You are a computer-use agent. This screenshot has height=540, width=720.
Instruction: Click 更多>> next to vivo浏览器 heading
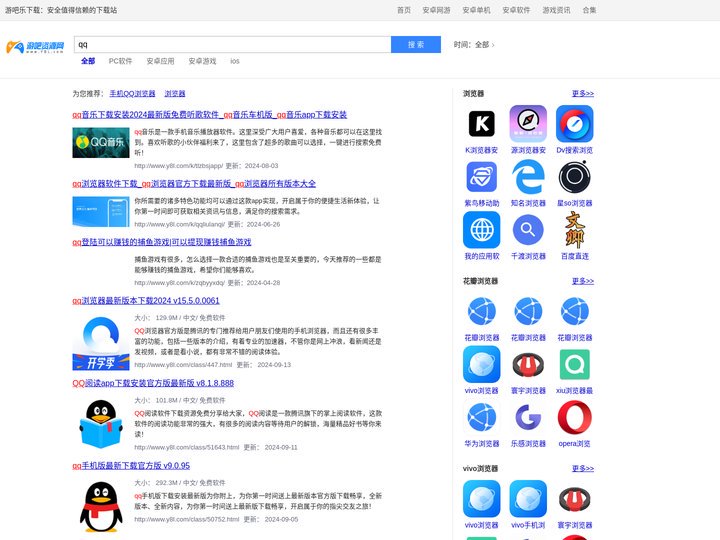pyautogui.click(x=583, y=468)
